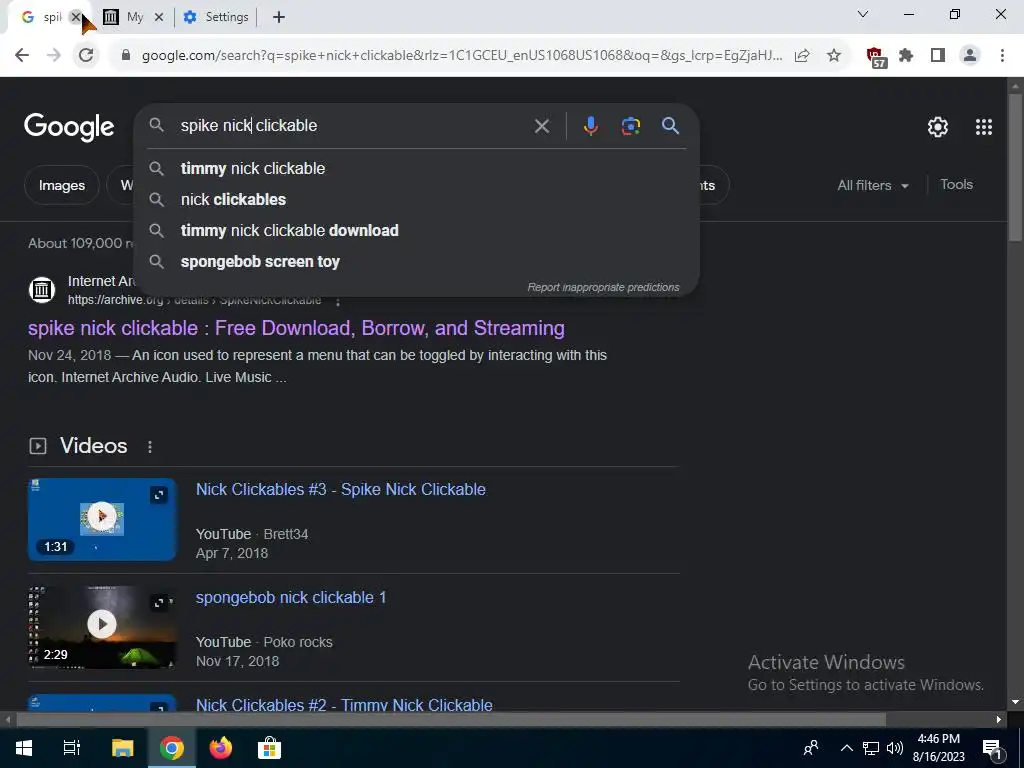This screenshot has width=1024, height=768.
Task: Clear the search box with the X
Action: click(542, 126)
